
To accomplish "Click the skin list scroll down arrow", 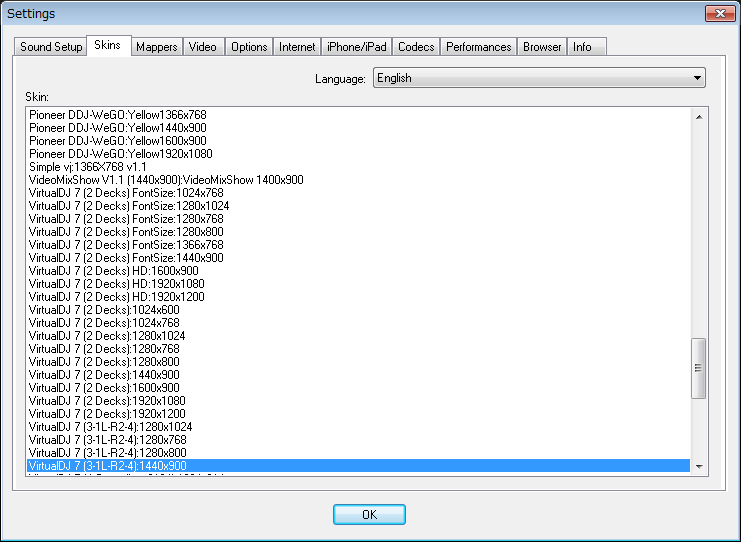I will tap(699, 466).
